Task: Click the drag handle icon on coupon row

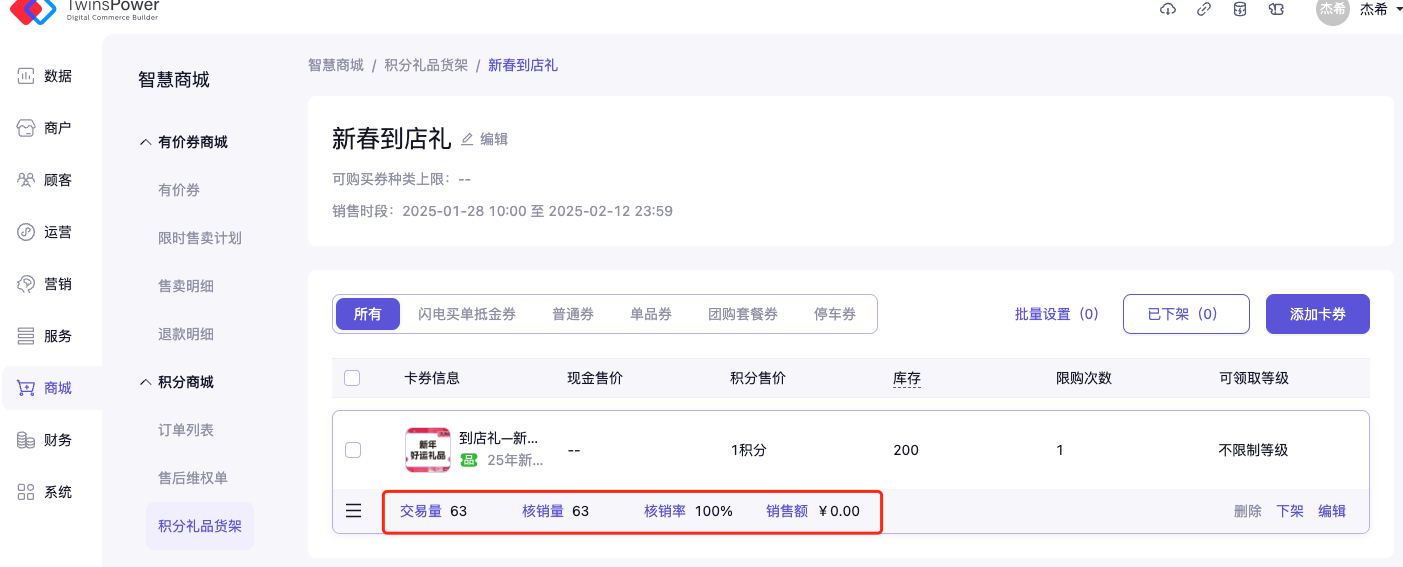Action: pyautogui.click(x=353, y=511)
